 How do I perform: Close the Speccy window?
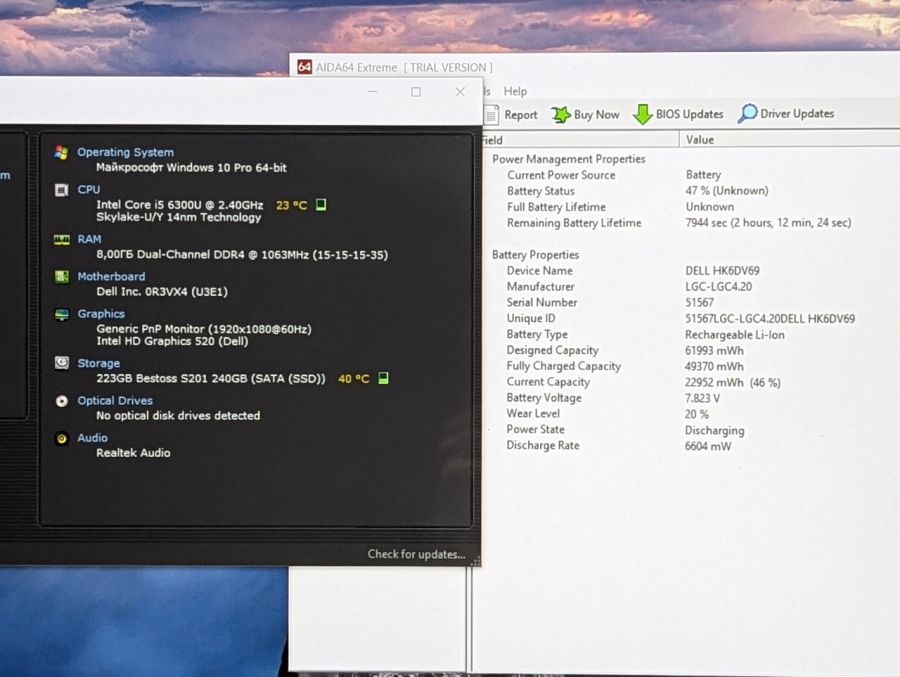coord(460,92)
